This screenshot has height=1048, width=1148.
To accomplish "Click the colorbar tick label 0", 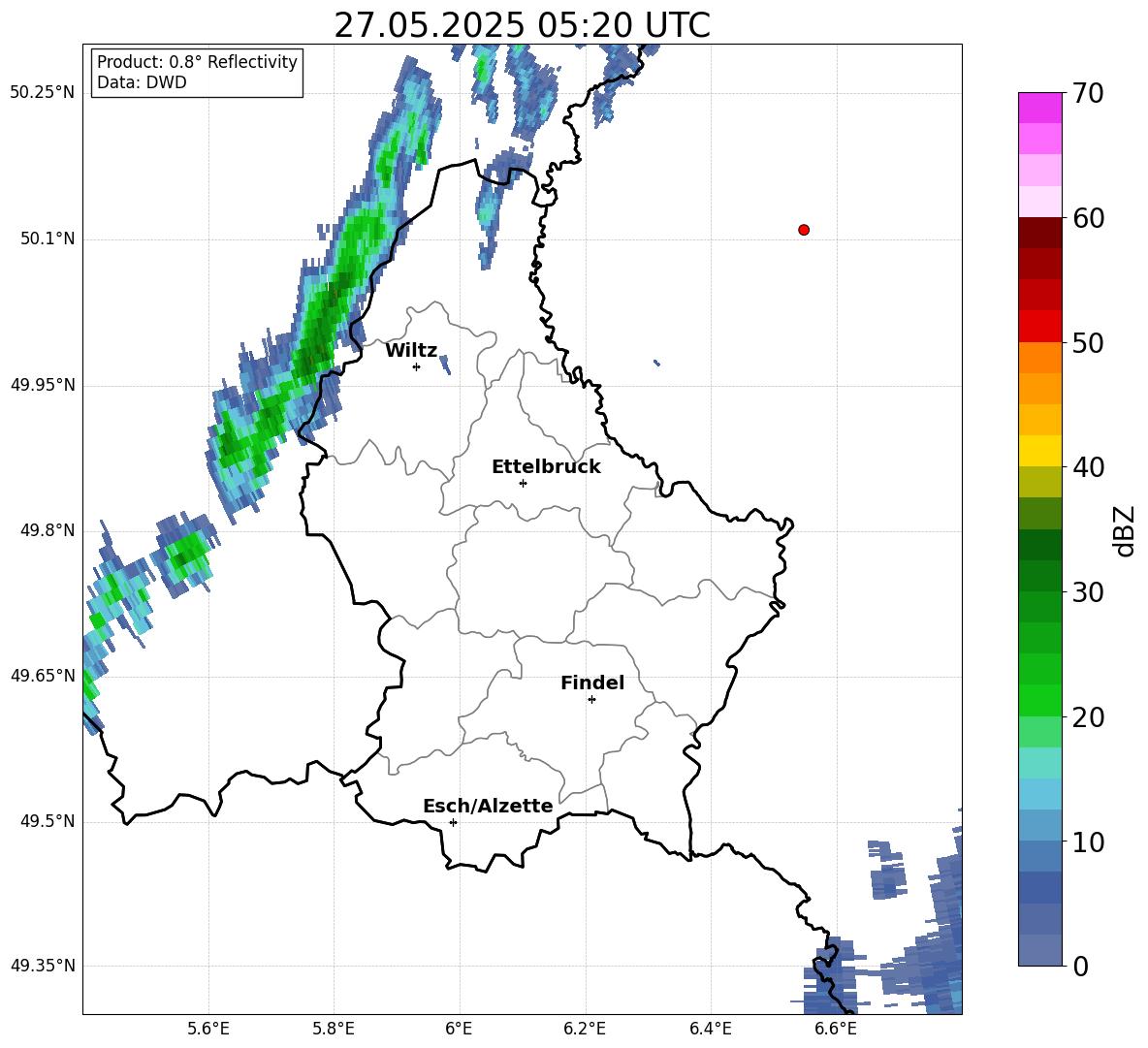I will coord(1080,967).
